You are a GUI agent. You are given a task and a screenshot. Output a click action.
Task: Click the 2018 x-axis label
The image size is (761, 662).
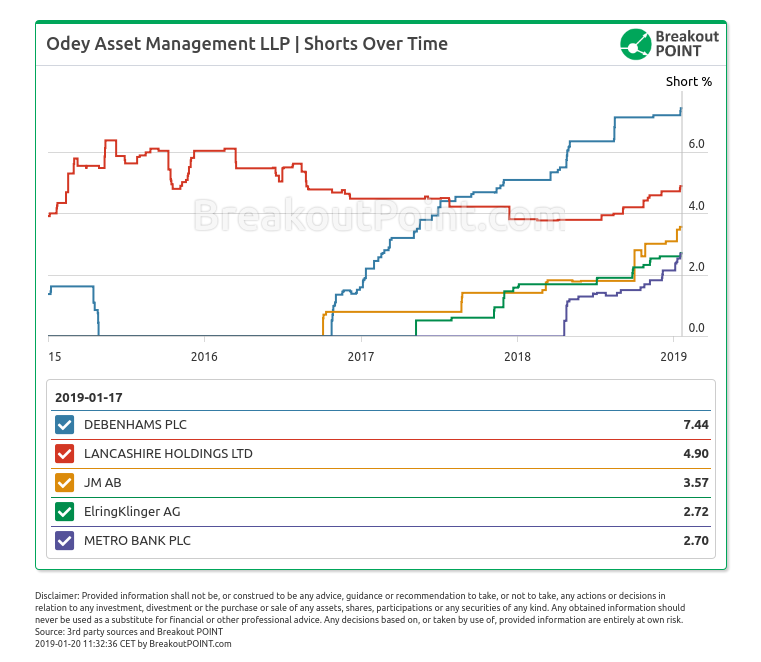pyautogui.click(x=517, y=357)
